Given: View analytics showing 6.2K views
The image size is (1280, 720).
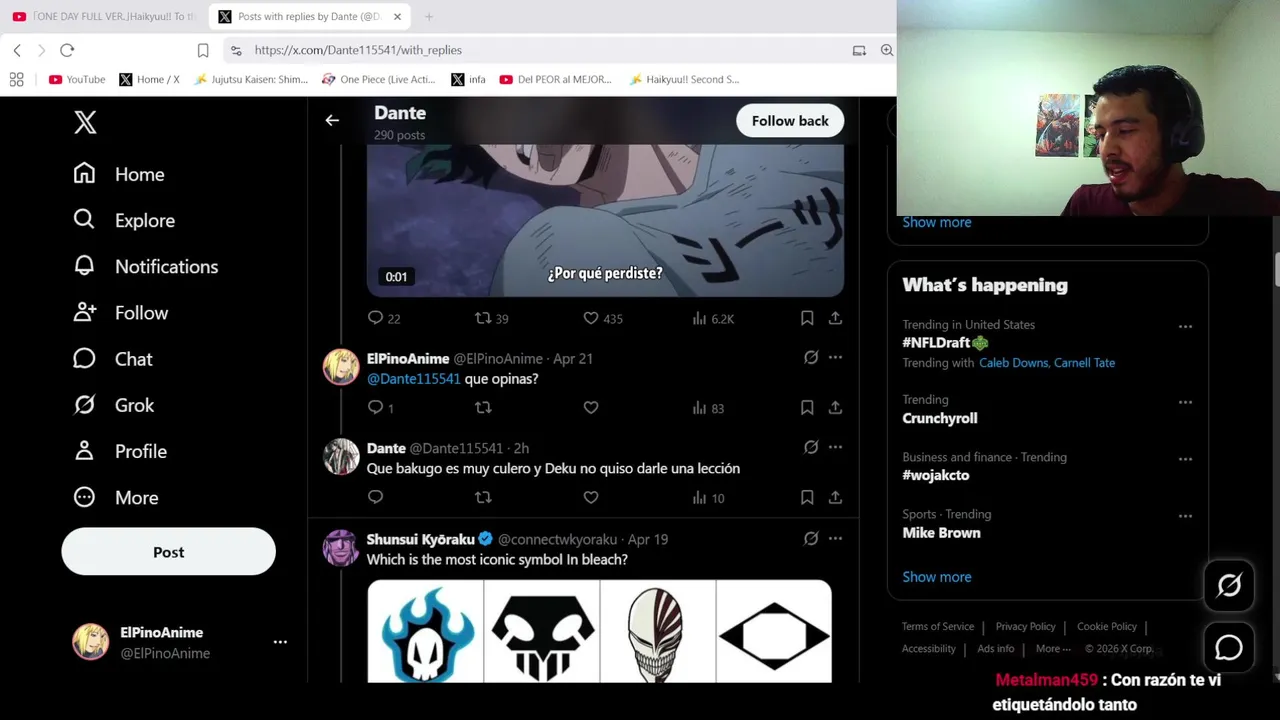Looking at the screenshot, I should coord(713,318).
